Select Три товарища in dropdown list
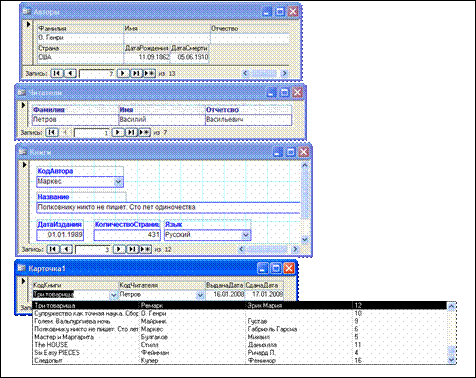Image resolution: width=476 pixels, height=378 pixels. (x=240, y=305)
